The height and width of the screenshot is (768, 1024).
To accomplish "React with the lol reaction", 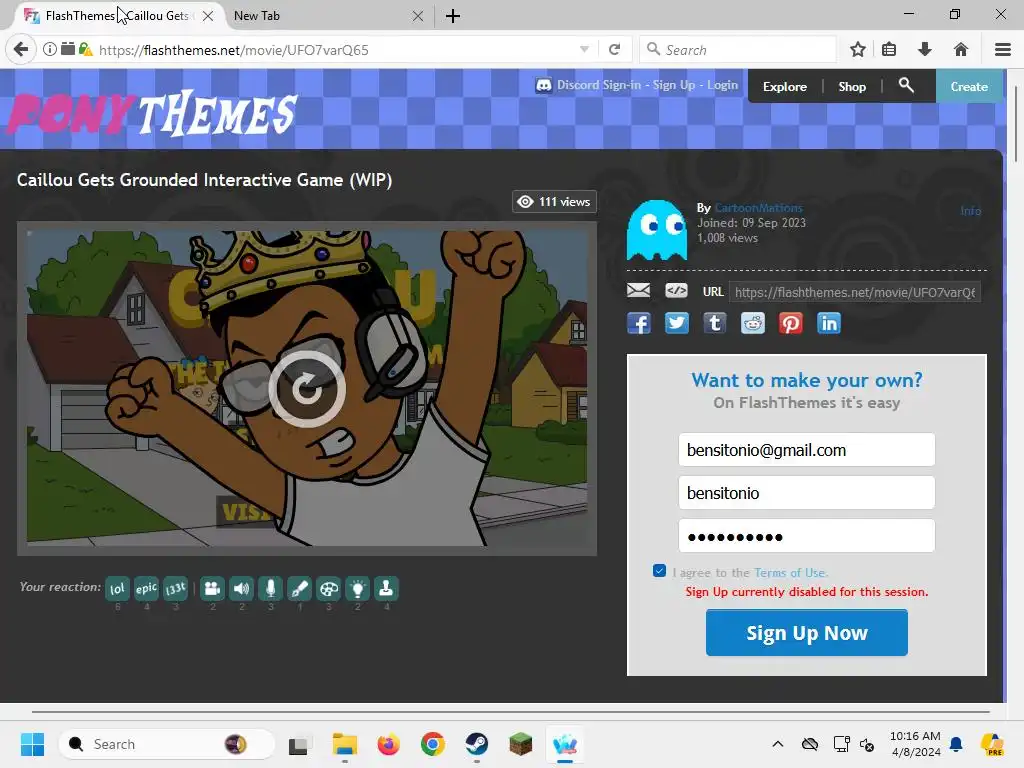I will (118, 589).
